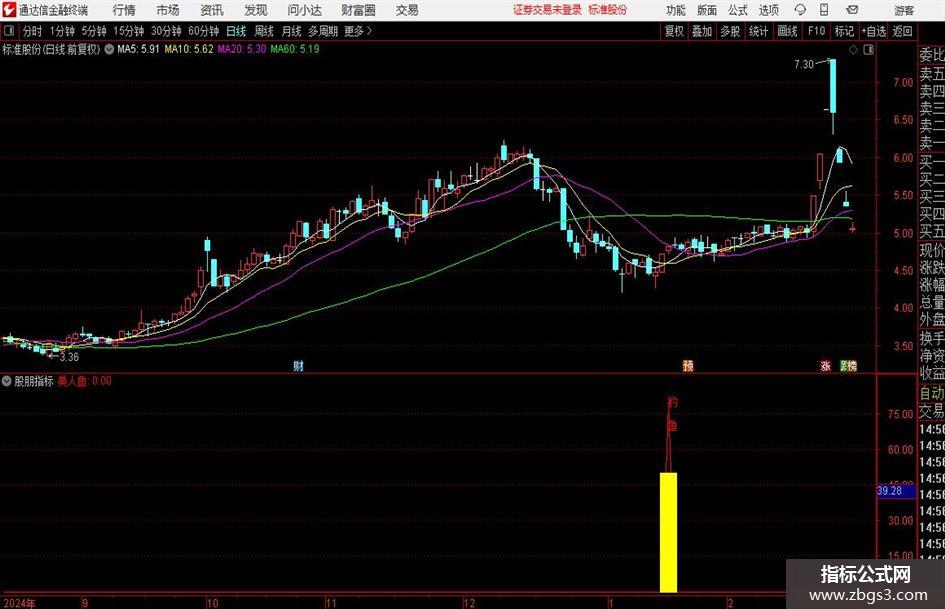Click the MA60: 5.19 label
The width and height of the screenshot is (945, 609).
coord(295,49)
